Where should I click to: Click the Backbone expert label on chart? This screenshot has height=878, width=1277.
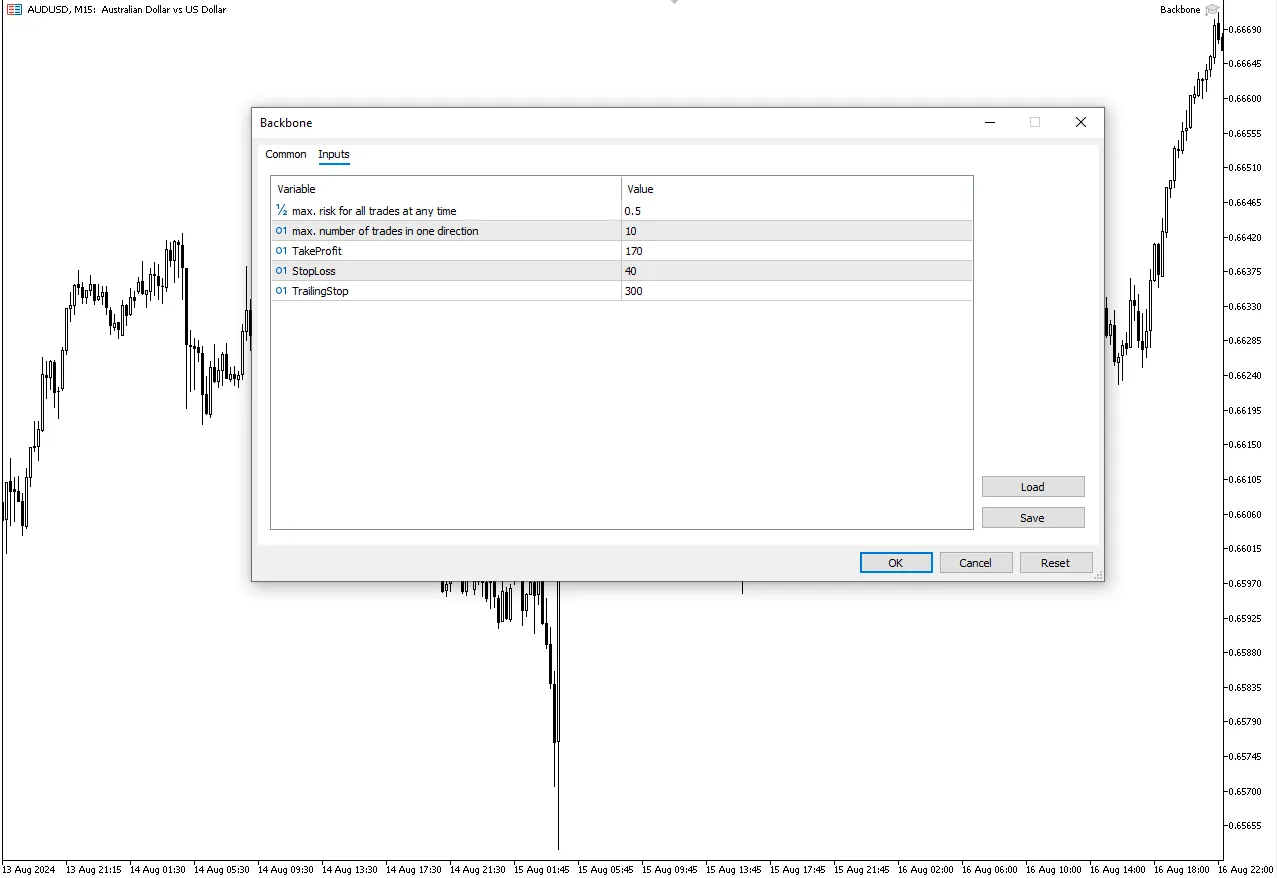pyautogui.click(x=1180, y=10)
